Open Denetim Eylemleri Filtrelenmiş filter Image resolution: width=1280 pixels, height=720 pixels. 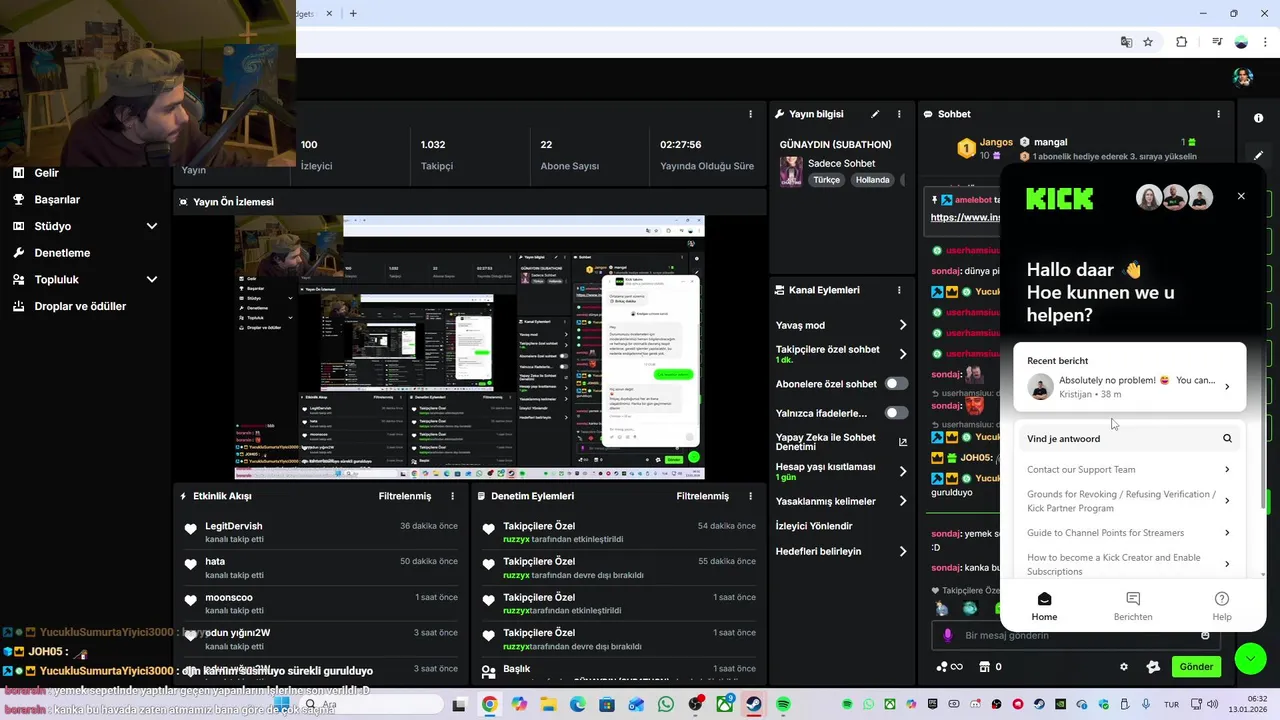[x=702, y=496]
